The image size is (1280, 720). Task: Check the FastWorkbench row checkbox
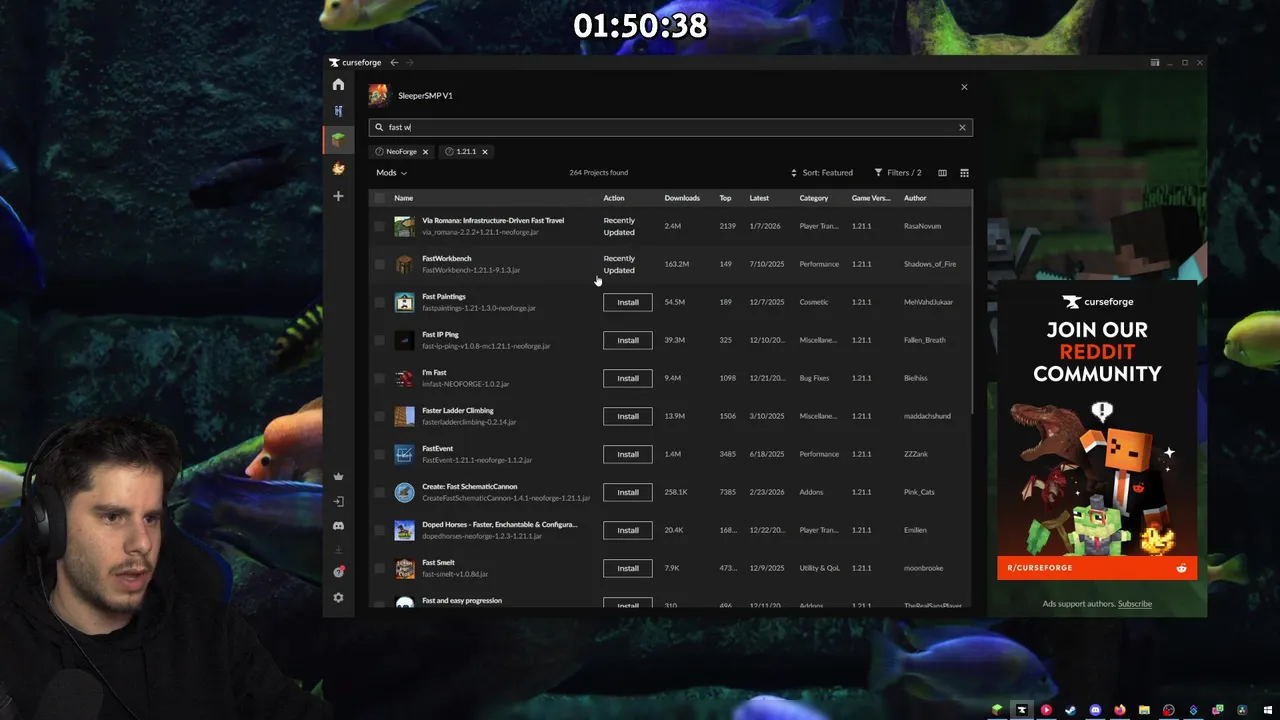[x=379, y=264]
